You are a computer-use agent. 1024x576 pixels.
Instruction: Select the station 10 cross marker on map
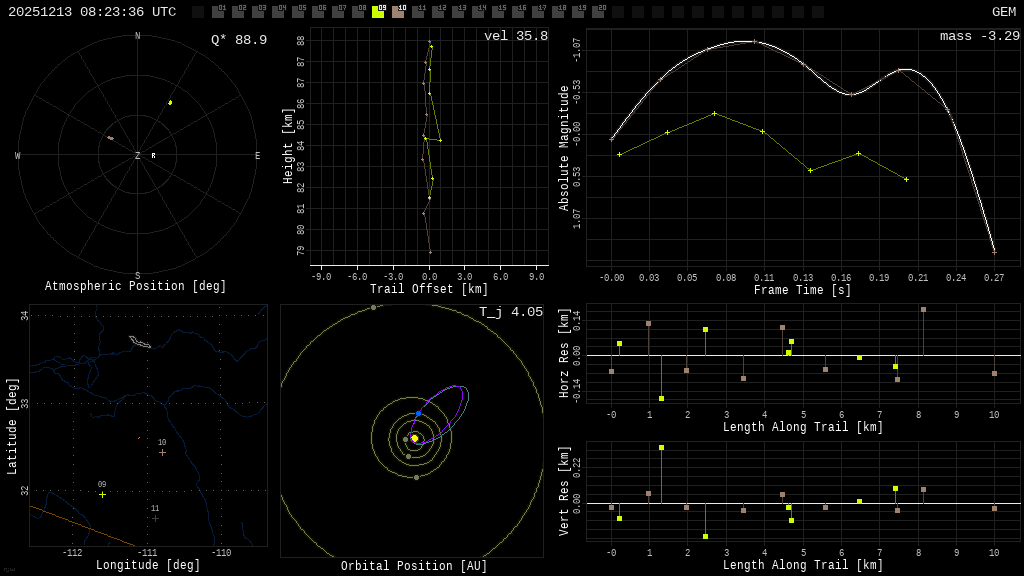click(x=162, y=452)
